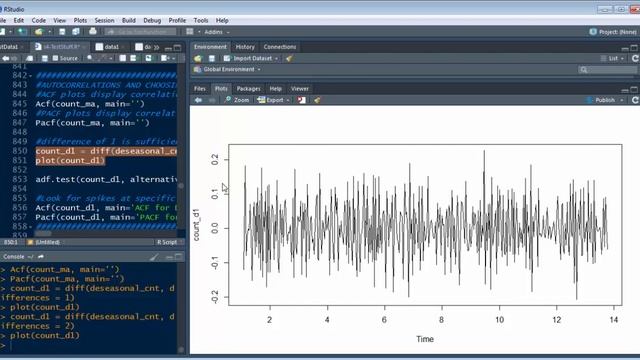Open the Source script dropdown arrow
This screenshot has height=360, width=640.
(x=173, y=59)
